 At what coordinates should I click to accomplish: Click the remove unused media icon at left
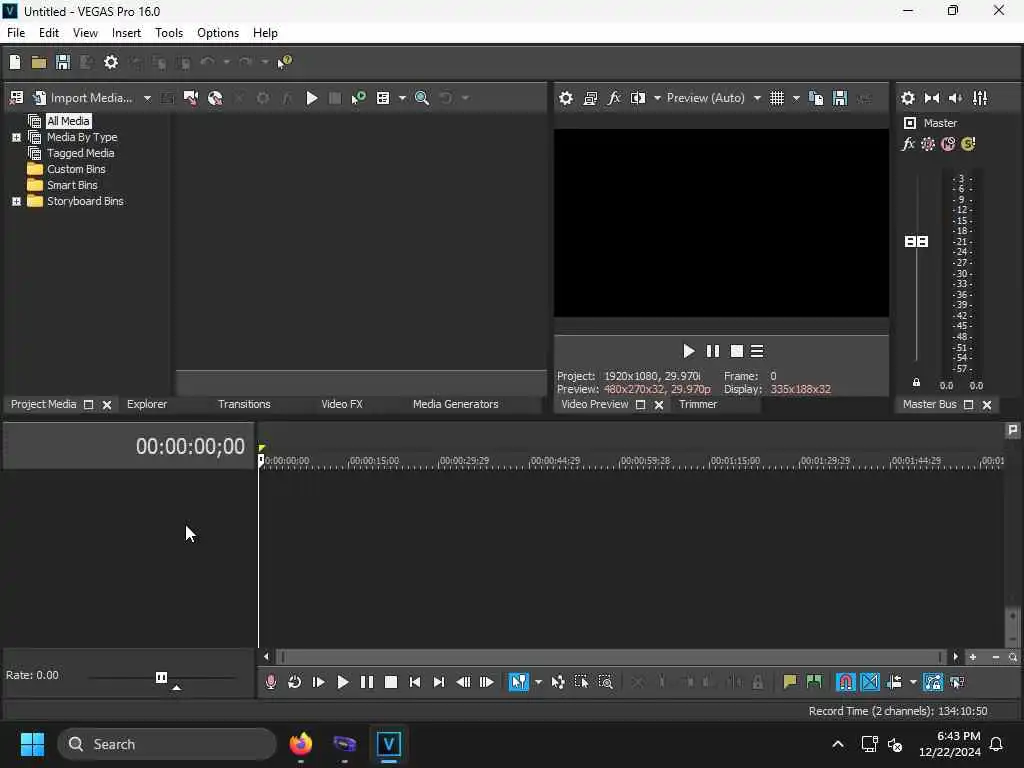tap(16, 98)
